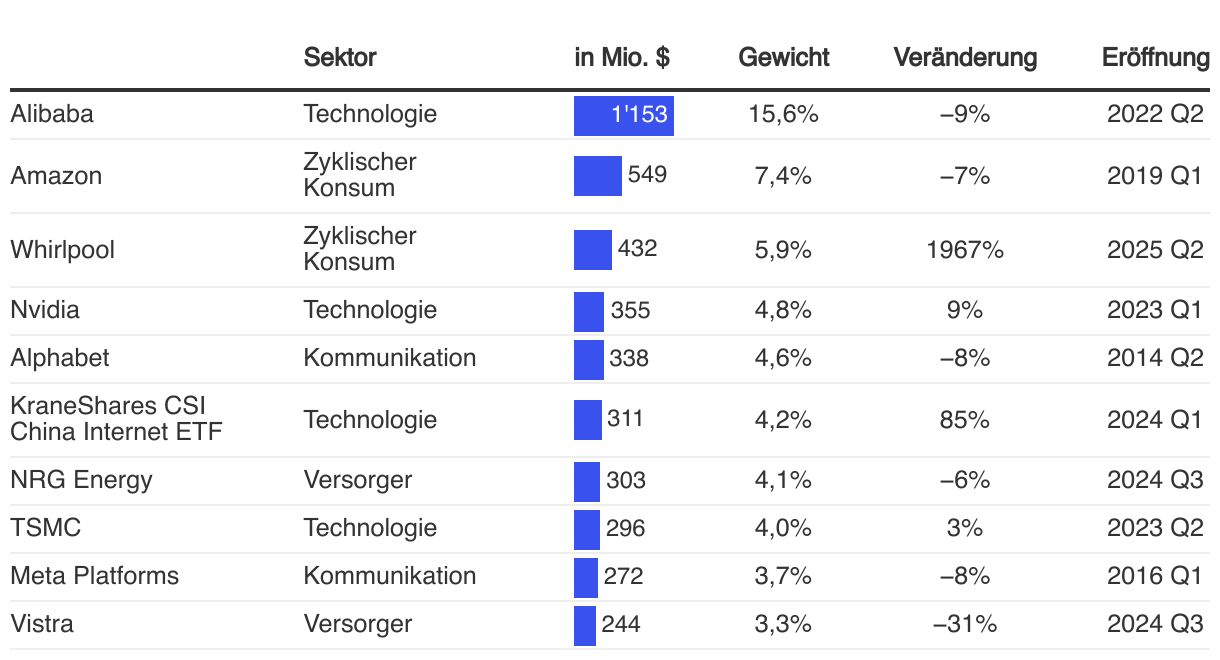Select the Alibaba blue bar showing 1'153
This screenshot has width=1220, height=660.
click(x=624, y=115)
